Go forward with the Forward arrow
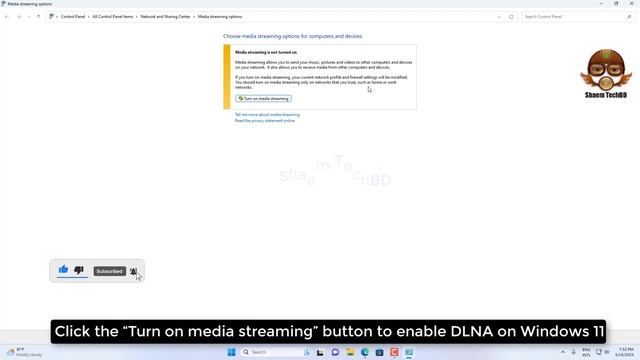 pos(19,17)
